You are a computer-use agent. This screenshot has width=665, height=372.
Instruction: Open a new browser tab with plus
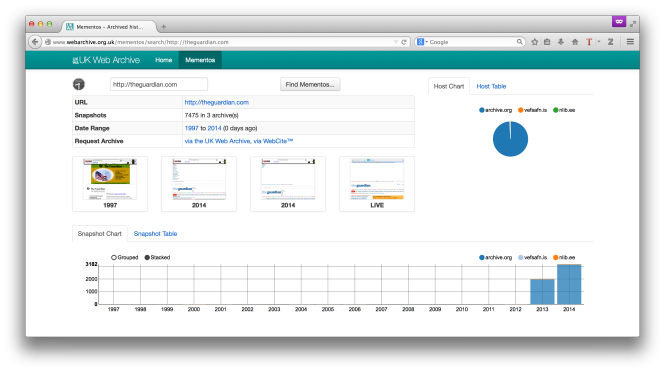[x=163, y=27]
